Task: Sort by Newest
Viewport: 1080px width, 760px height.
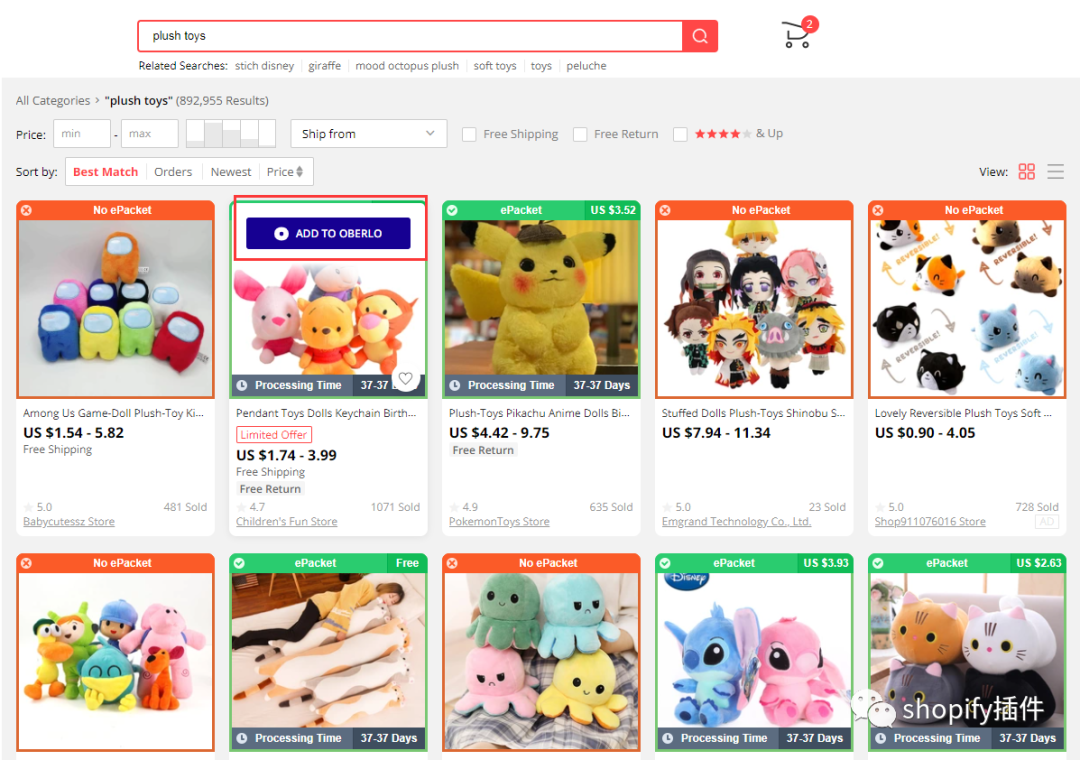Action: [x=231, y=172]
